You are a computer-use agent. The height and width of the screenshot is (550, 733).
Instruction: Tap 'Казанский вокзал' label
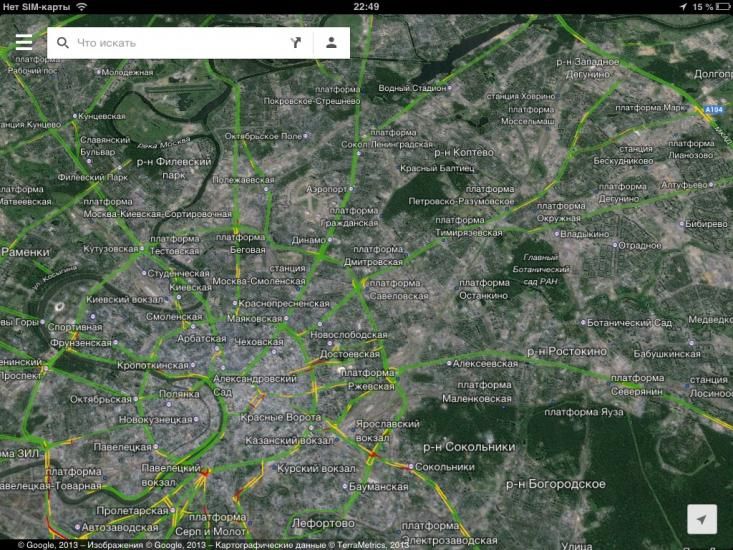(x=289, y=440)
